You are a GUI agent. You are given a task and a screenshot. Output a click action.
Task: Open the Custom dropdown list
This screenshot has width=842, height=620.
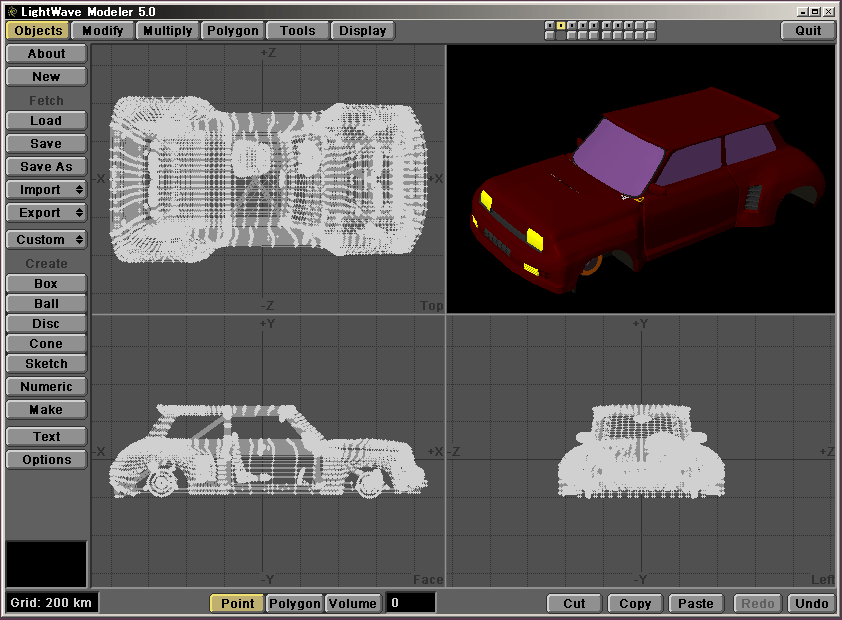coord(46,240)
